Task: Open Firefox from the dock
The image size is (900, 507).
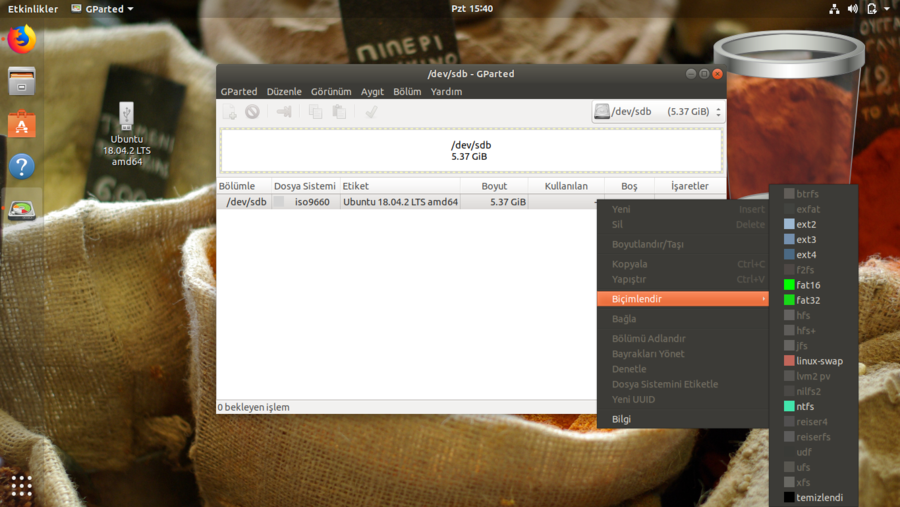Action: click(22, 40)
